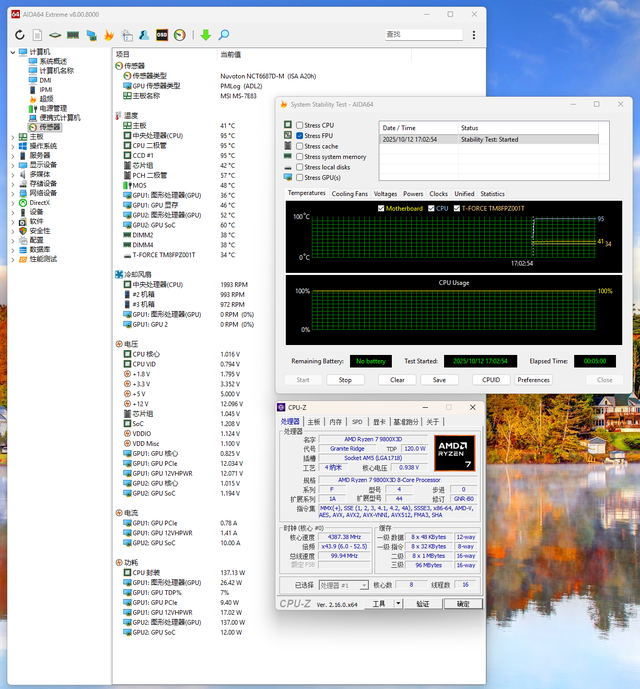Expand the 操作系统 tree node
This screenshot has height=689, width=640.
click(x=12, y=146)
